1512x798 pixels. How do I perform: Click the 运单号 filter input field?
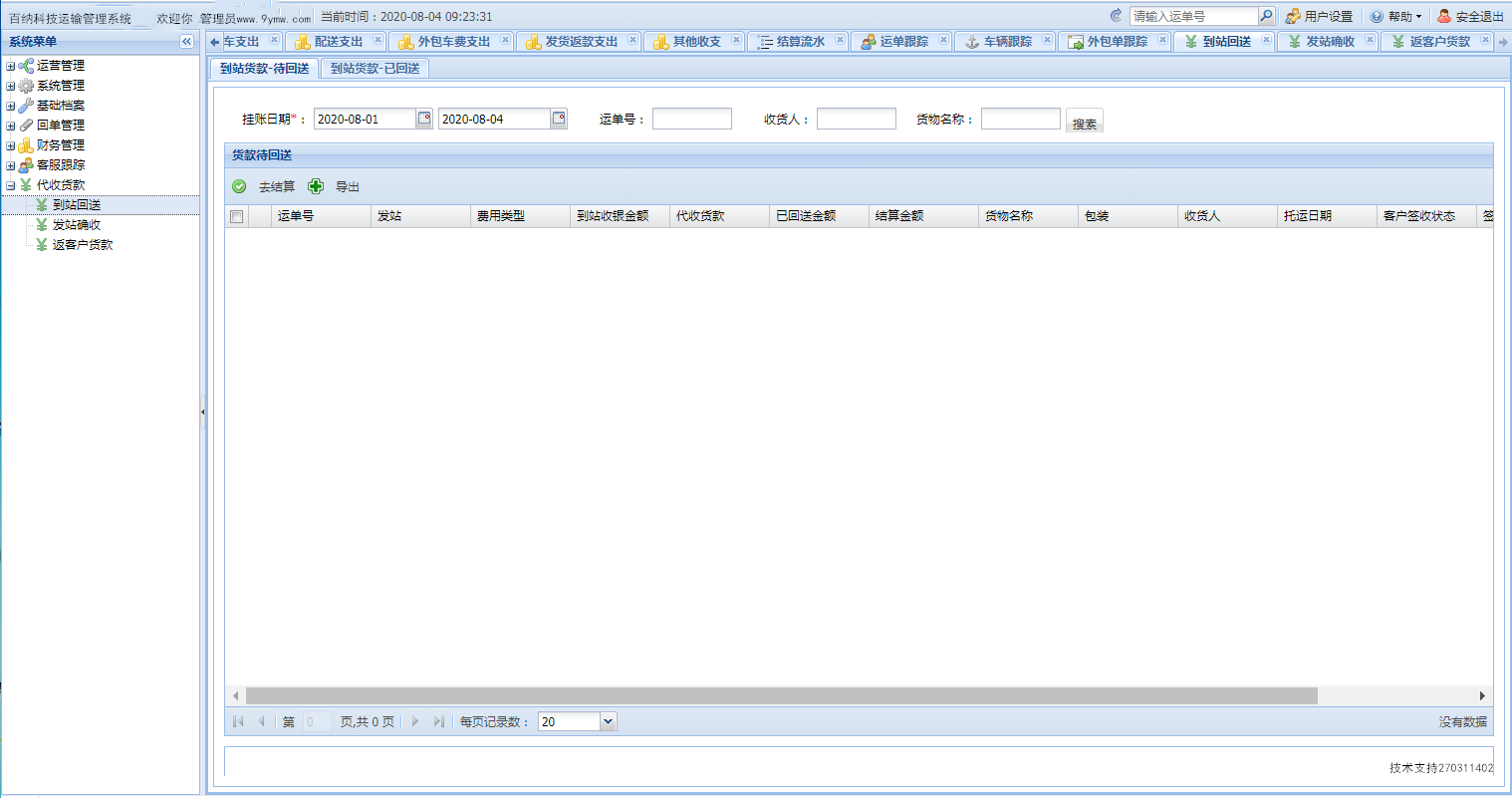point(692,119)
